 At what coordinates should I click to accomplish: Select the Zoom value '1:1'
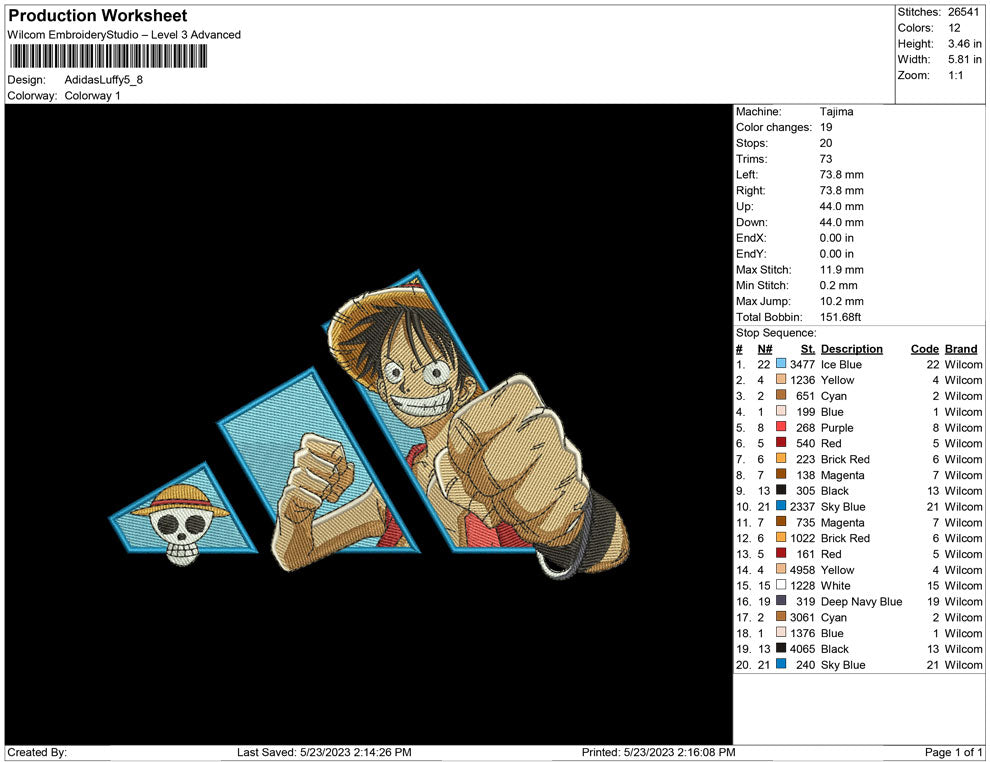coord(955,75)
